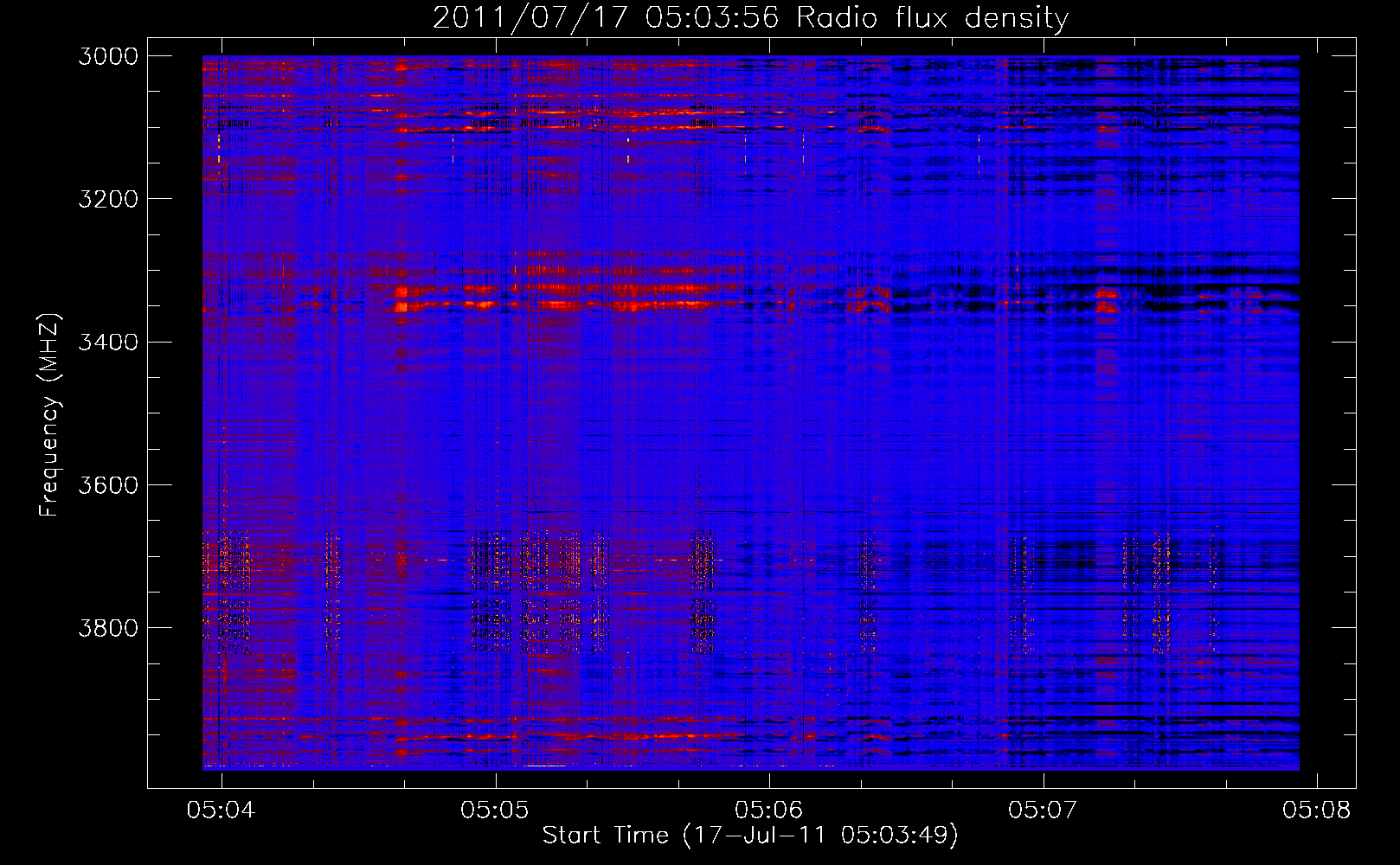This screenshot has width=1400, height=865.
Task: Click the 05:04 time tick label
Action: (222, 811)
